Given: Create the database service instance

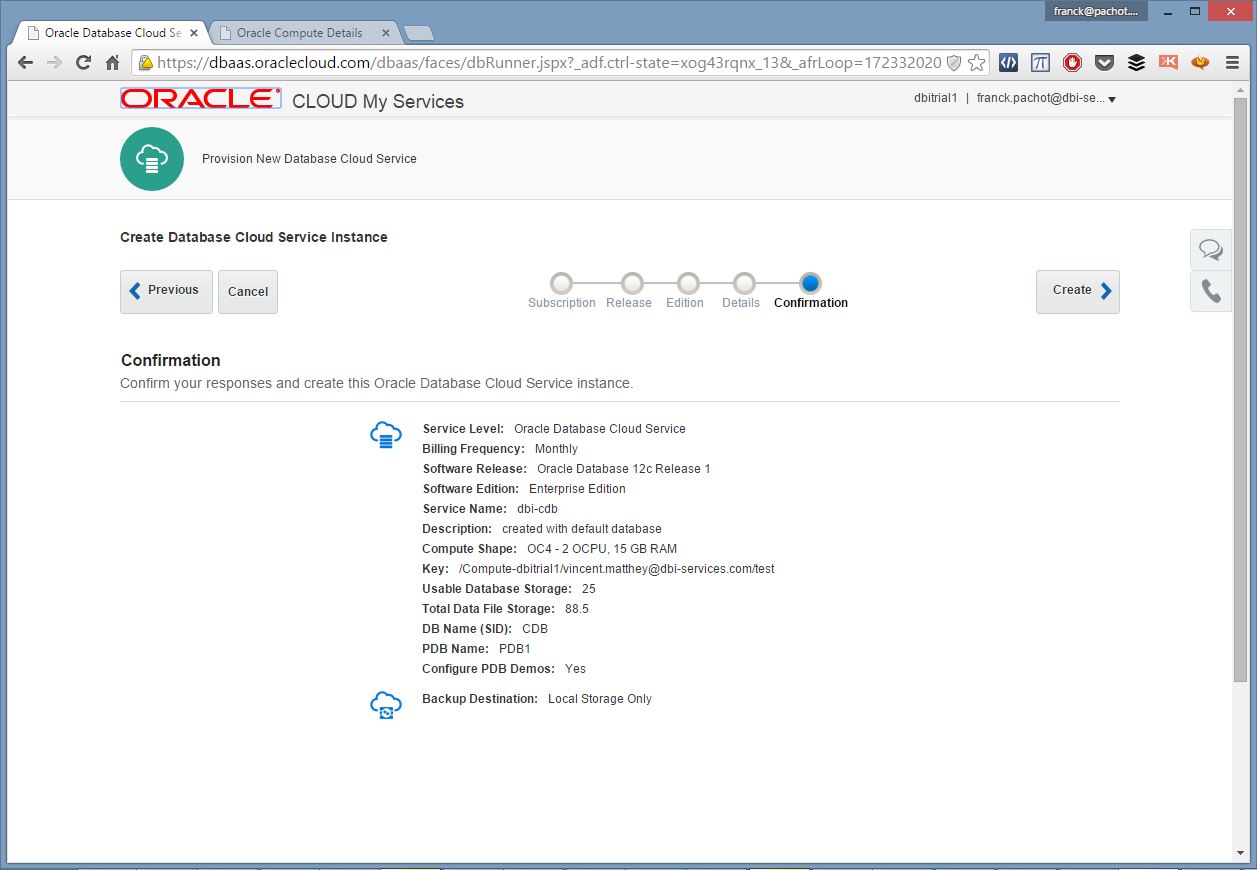Looking at the screenshot, I should [x=1078, y=291].
